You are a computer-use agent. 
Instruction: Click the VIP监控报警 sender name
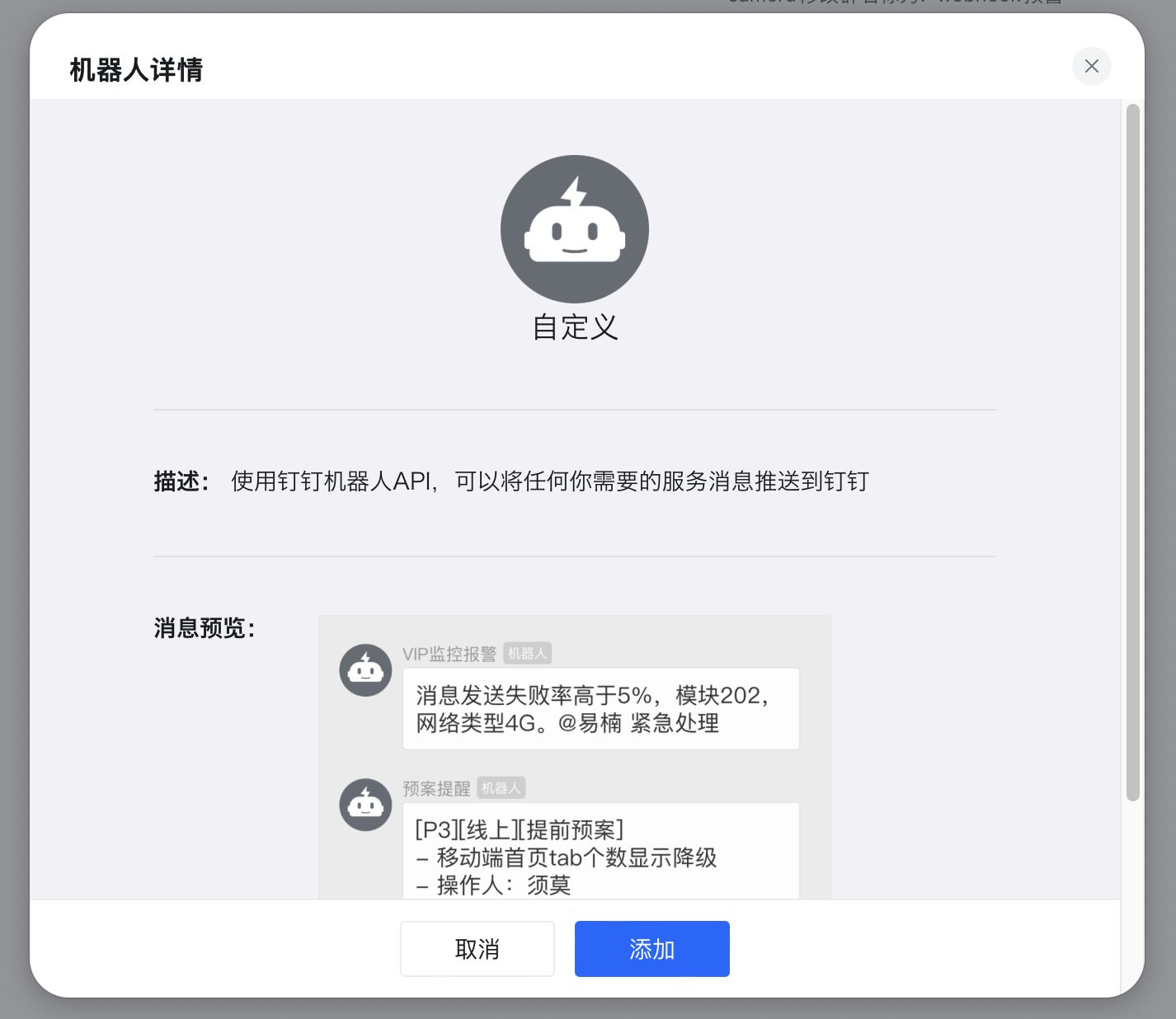click(x=450, y=652)
